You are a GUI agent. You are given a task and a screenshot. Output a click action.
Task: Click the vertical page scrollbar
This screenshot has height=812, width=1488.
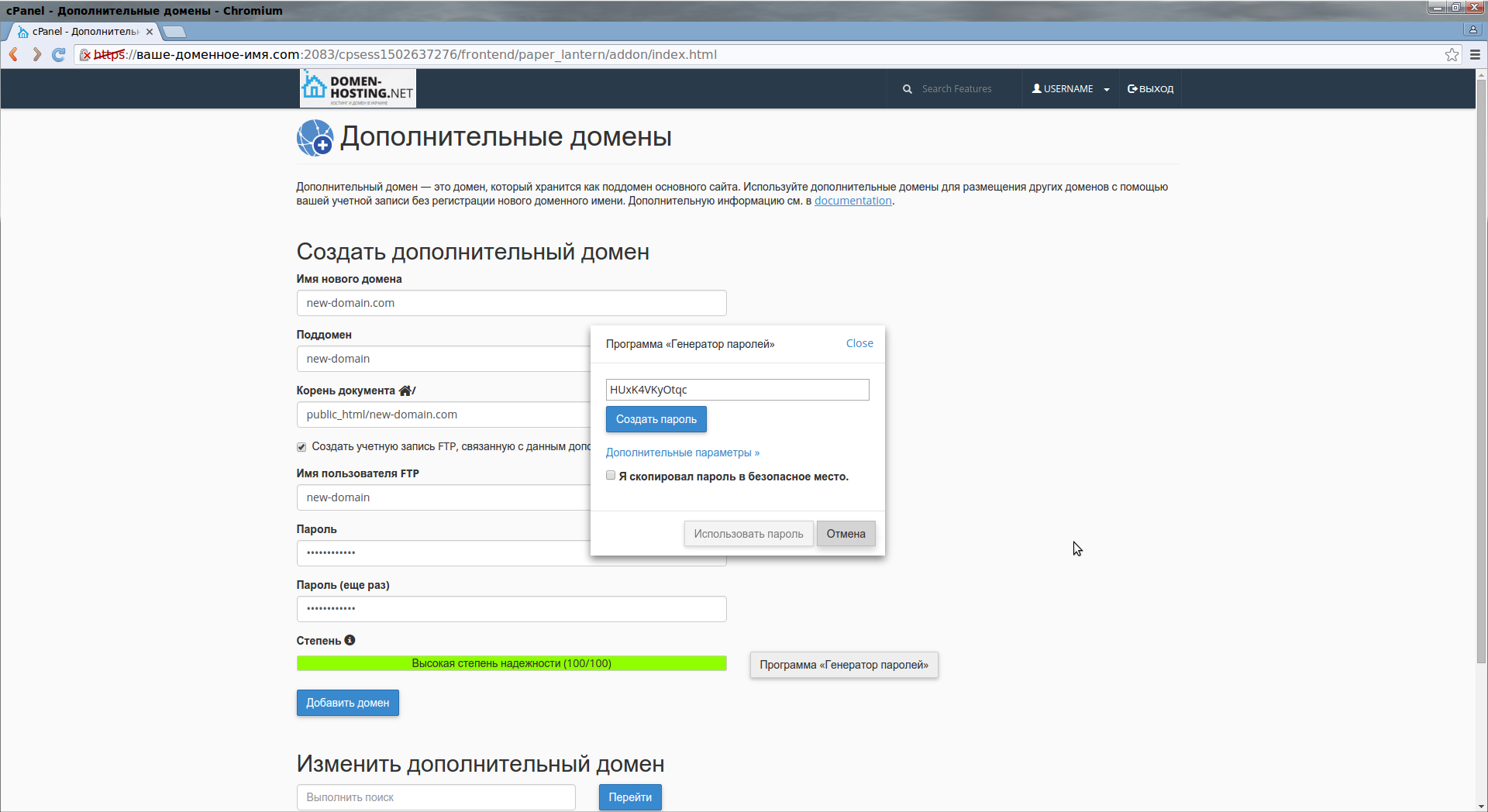[x=1481, y=372]
